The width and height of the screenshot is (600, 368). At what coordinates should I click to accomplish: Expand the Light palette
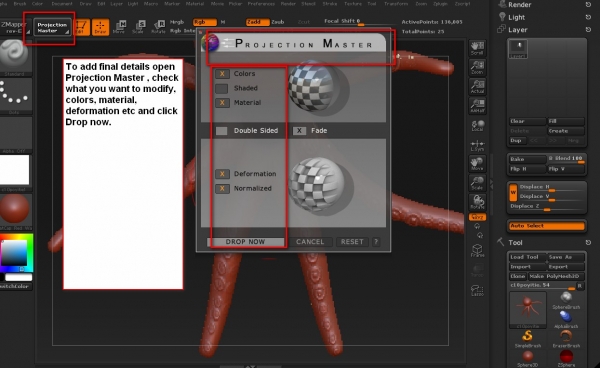point(516,17)
